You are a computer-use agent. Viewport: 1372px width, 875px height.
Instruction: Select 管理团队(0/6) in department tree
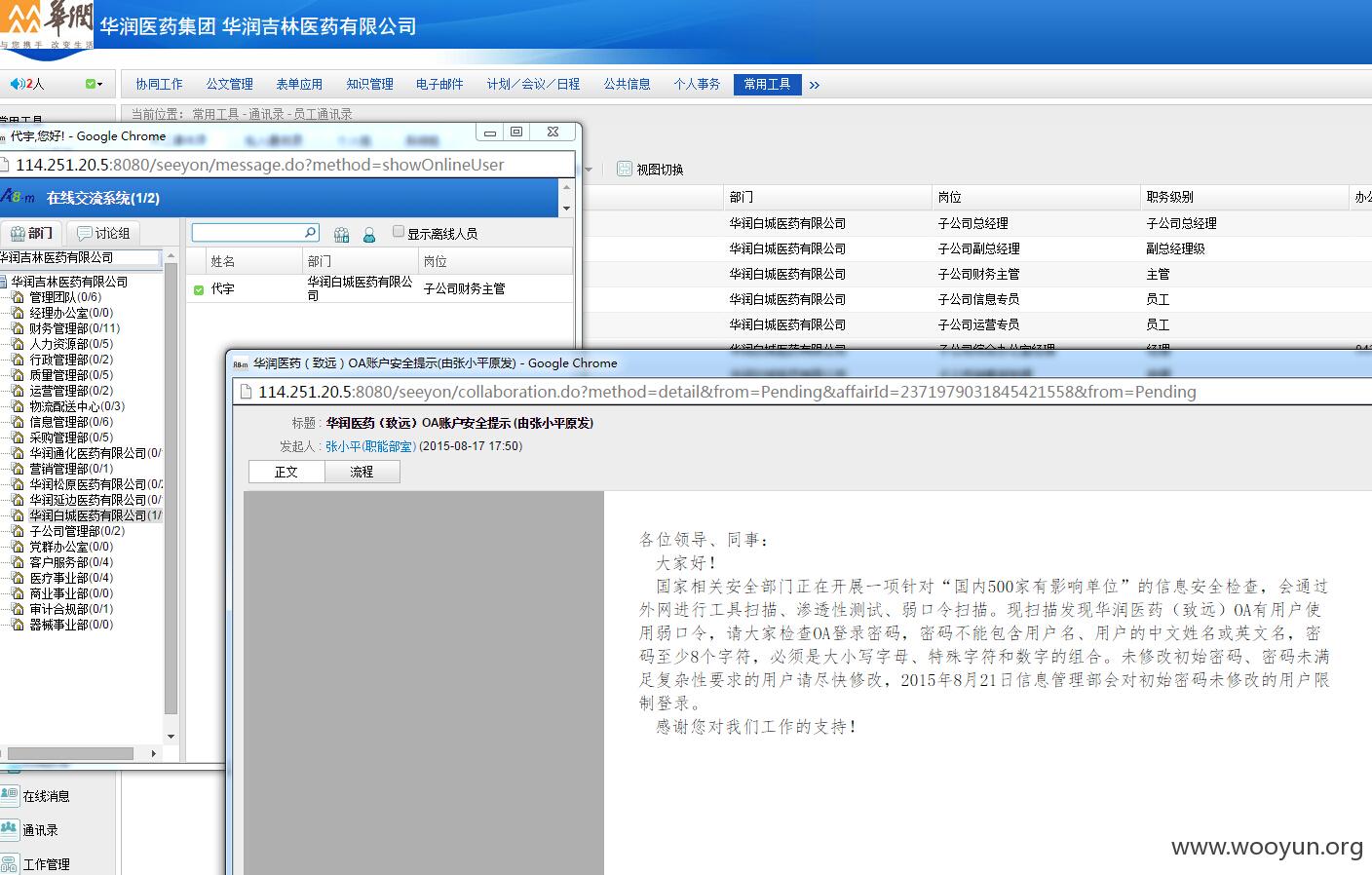[64, 297]
